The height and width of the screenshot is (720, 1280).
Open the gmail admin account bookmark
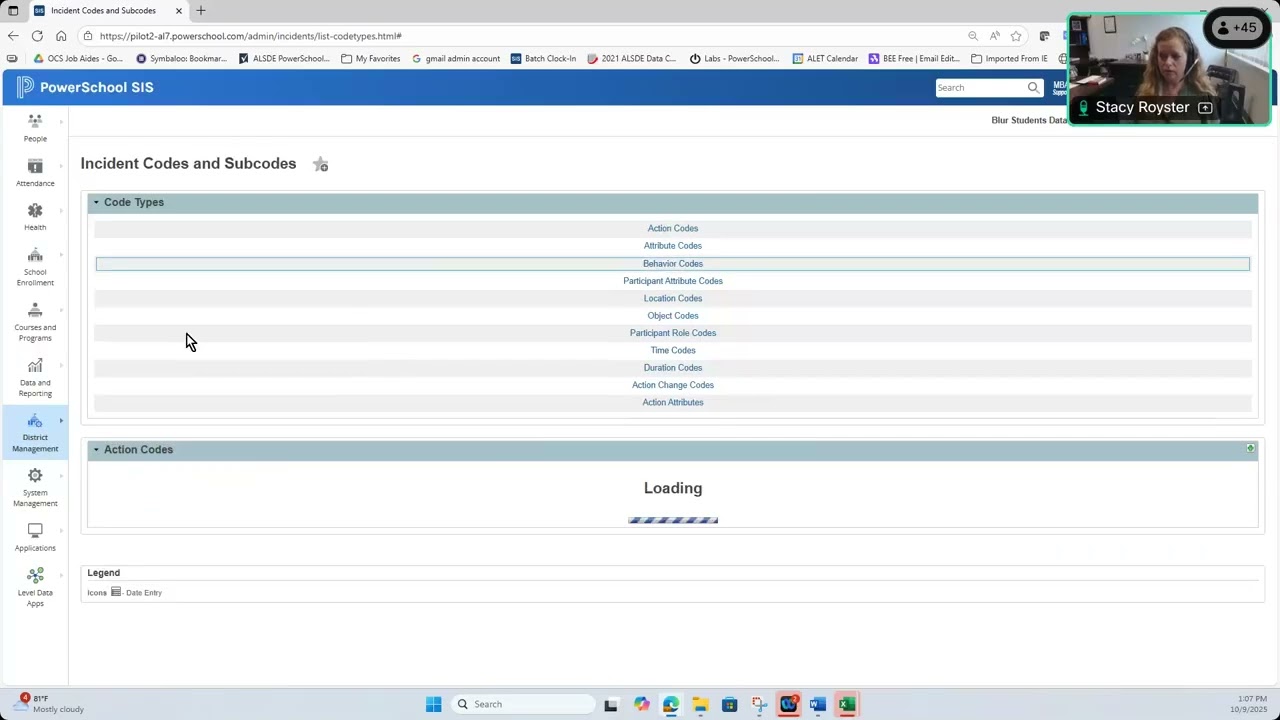point(456,58)
